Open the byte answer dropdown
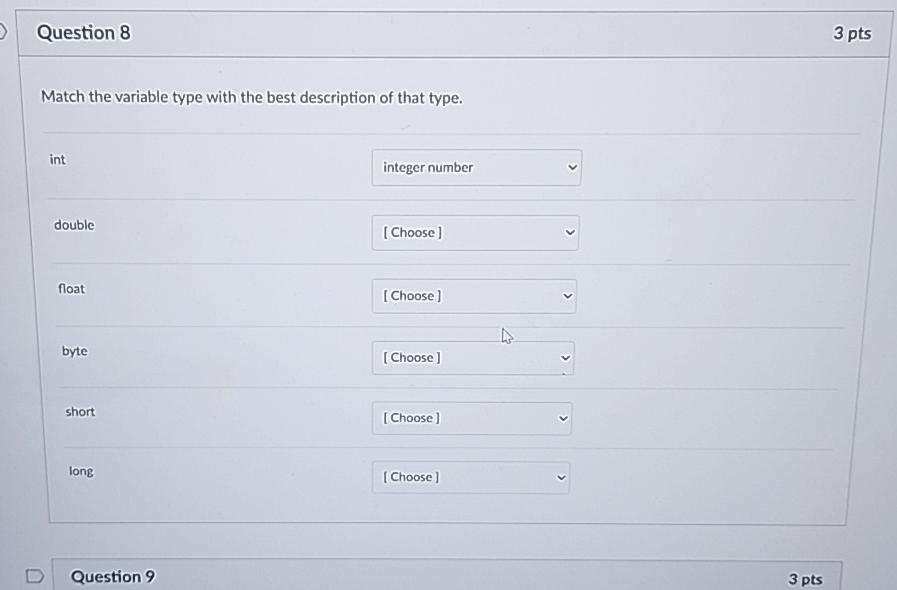Screen dimensions: 897x590 point(473,357)
